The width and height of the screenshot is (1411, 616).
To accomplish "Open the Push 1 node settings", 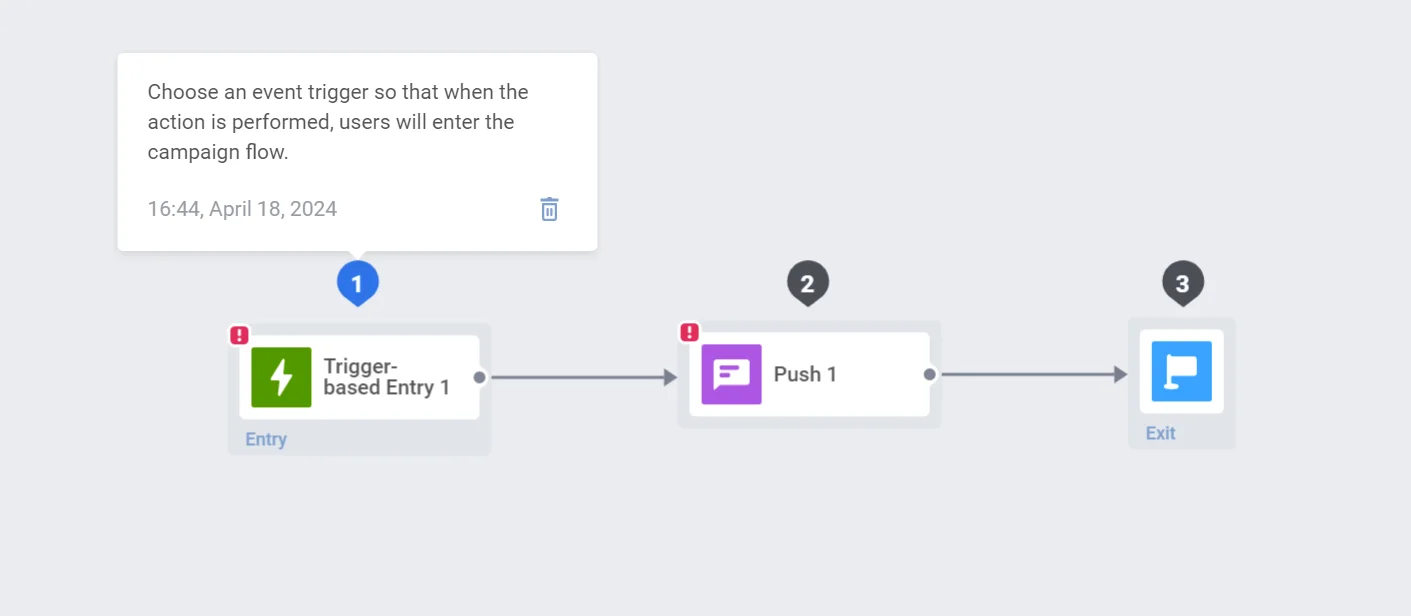I will click(x=806, y=373).
